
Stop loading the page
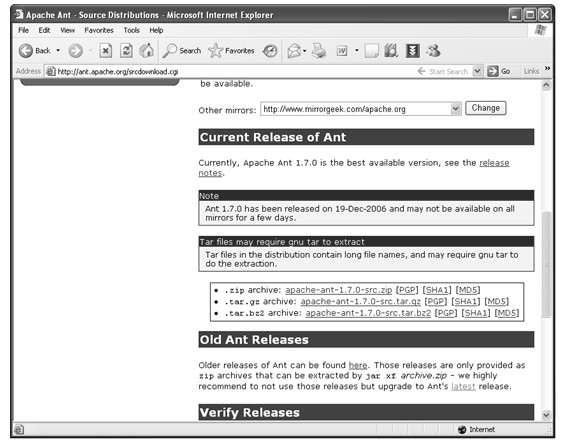point(106,51)
